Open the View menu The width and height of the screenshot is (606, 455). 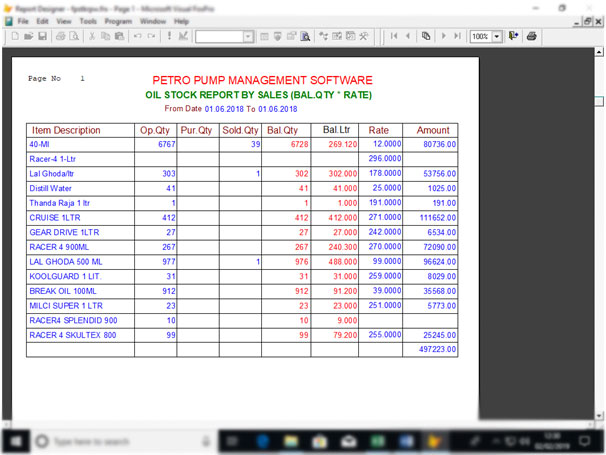tap(64, 21)
